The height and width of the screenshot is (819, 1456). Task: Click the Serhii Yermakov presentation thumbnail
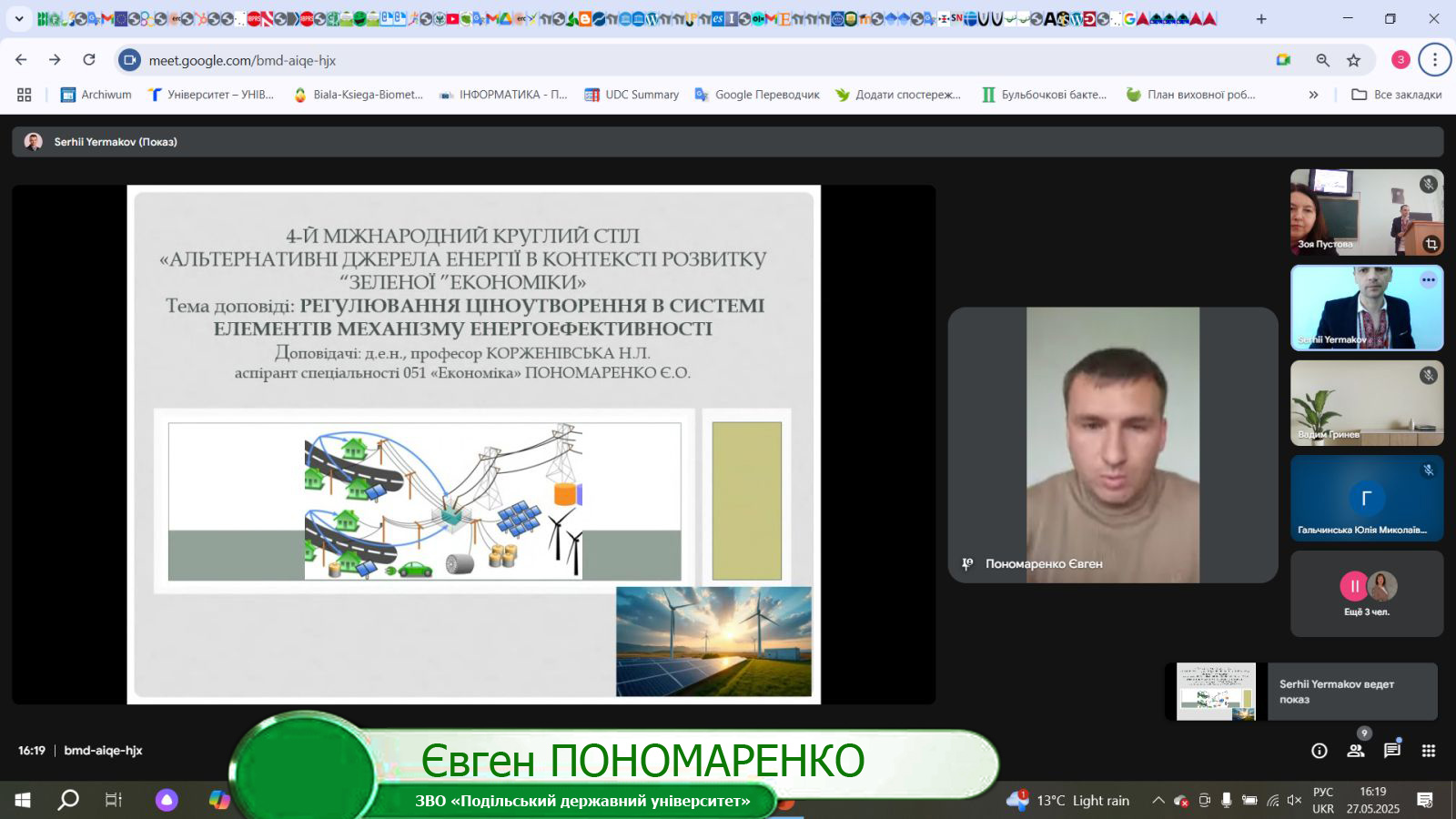click(1215, 692)
